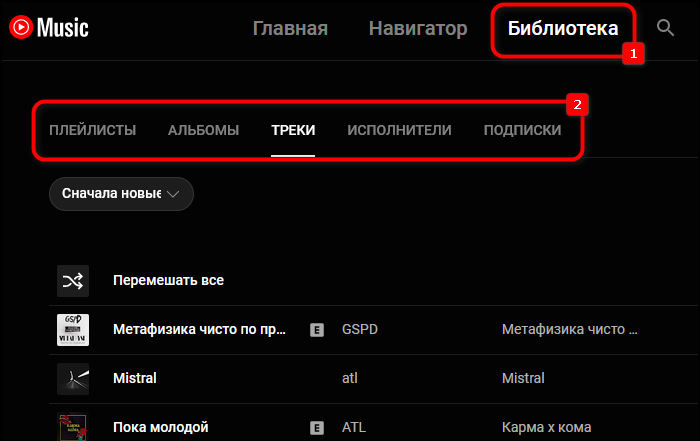Select track title Пока молодой
The image size is (700, 441).
tap(161, 427)
